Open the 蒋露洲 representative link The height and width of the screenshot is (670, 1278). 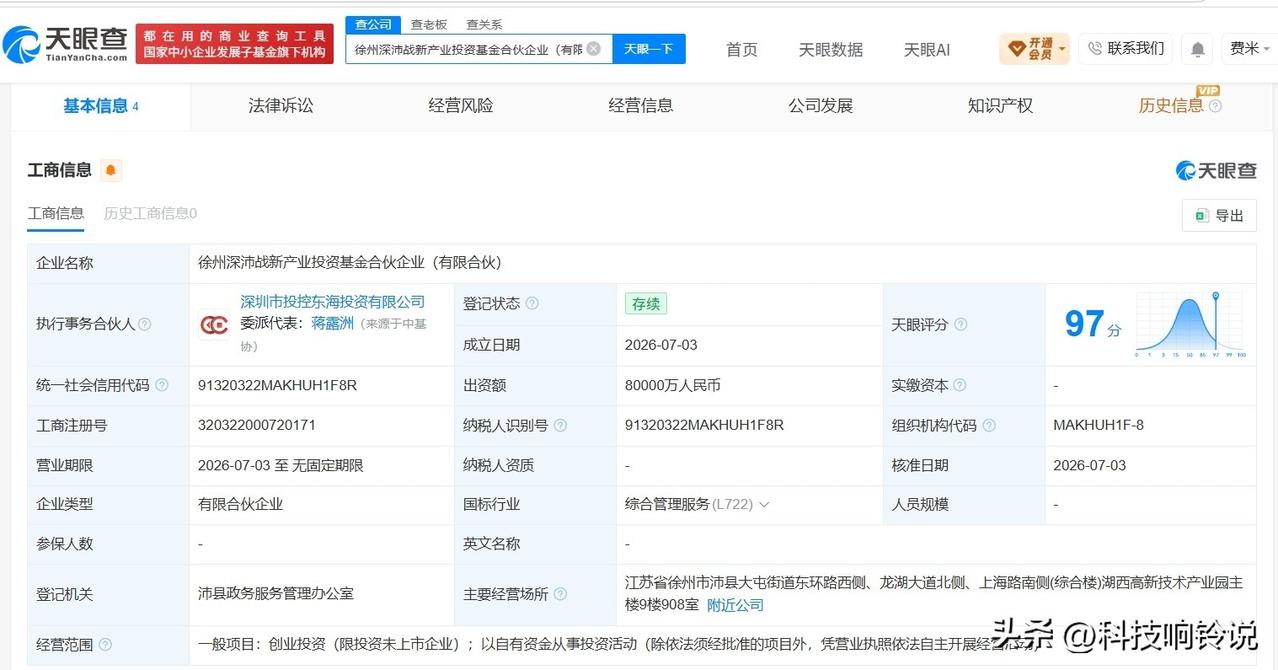(x=332, y=323)
